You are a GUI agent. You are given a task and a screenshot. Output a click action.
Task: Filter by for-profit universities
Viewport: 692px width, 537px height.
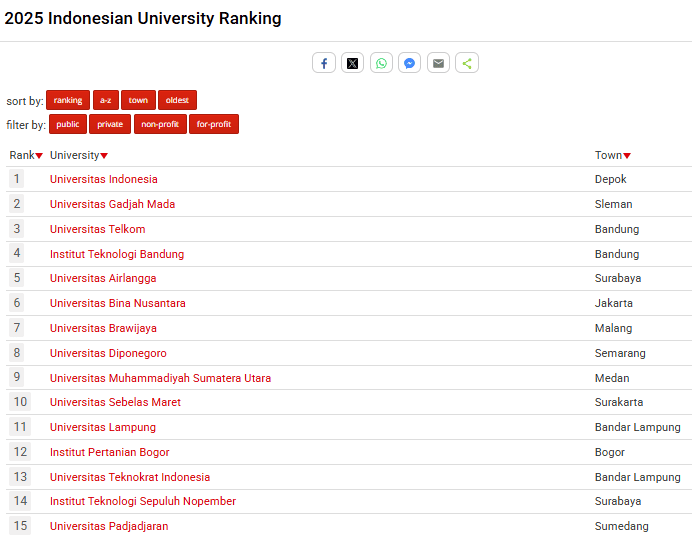click(x=214, y=124)
